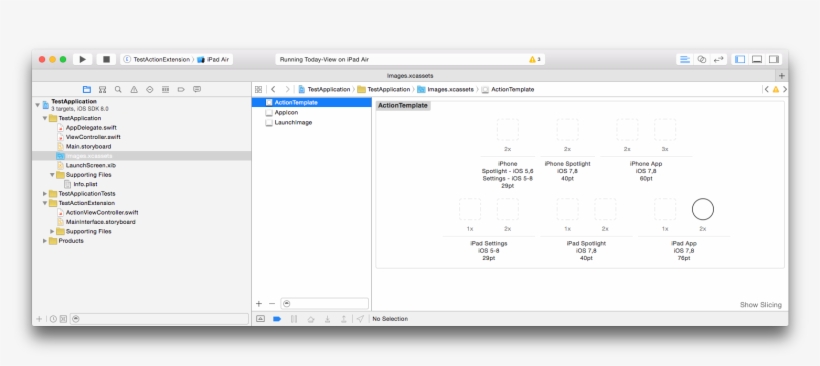Open the Breakpoint navigator
The width and height of the screenshot is (820, 366).
[181, 89]
